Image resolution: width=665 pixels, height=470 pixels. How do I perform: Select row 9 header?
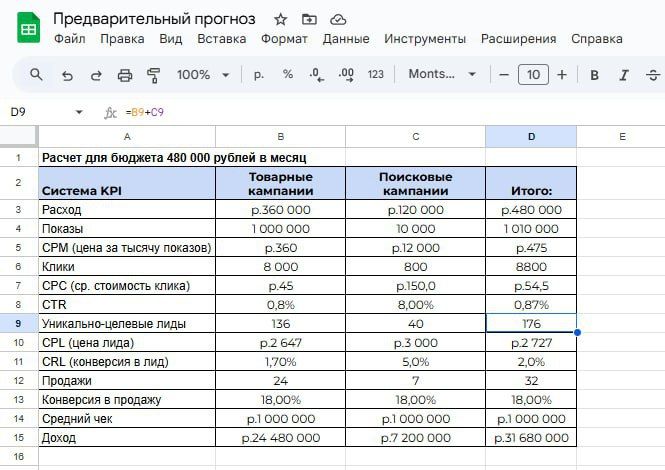pos(18,323)
